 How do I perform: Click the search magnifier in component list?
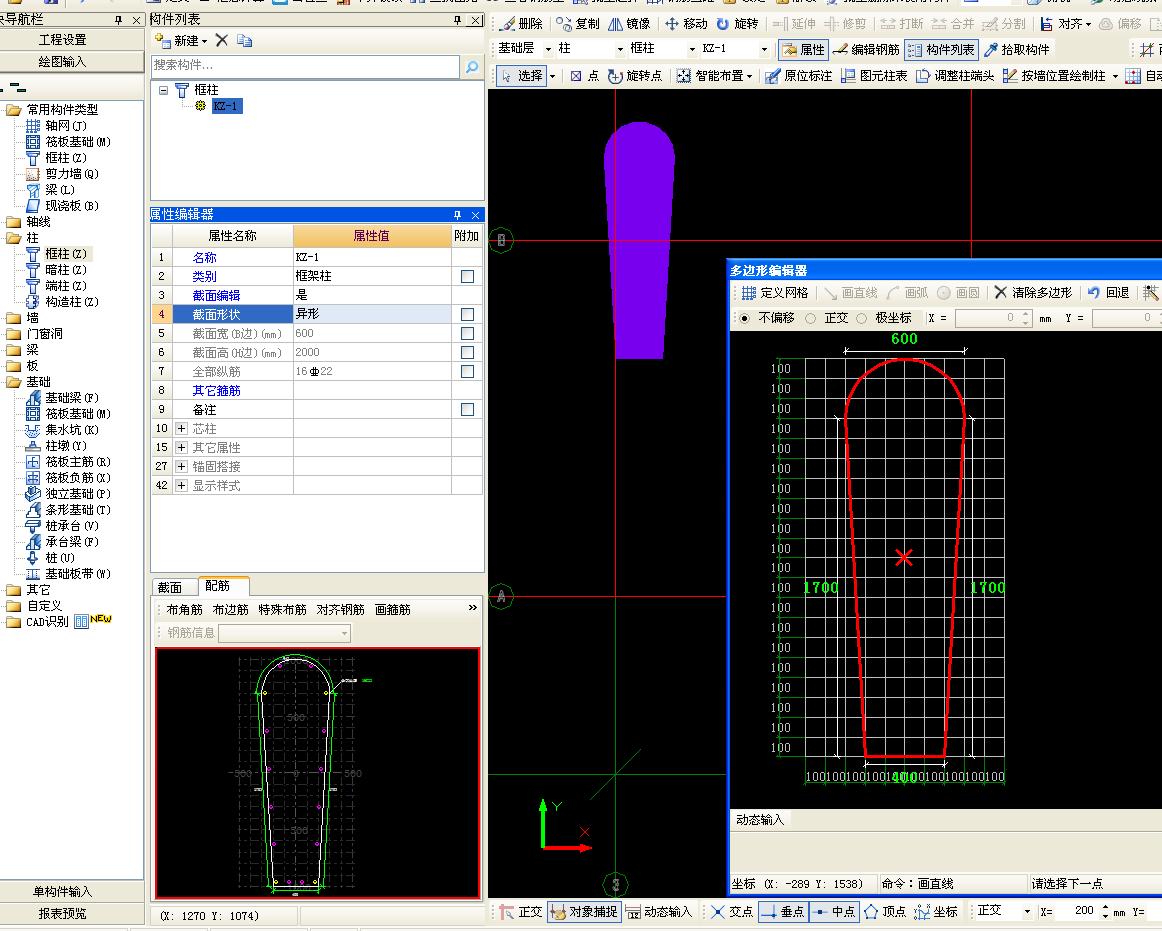(x=471, y=66)
